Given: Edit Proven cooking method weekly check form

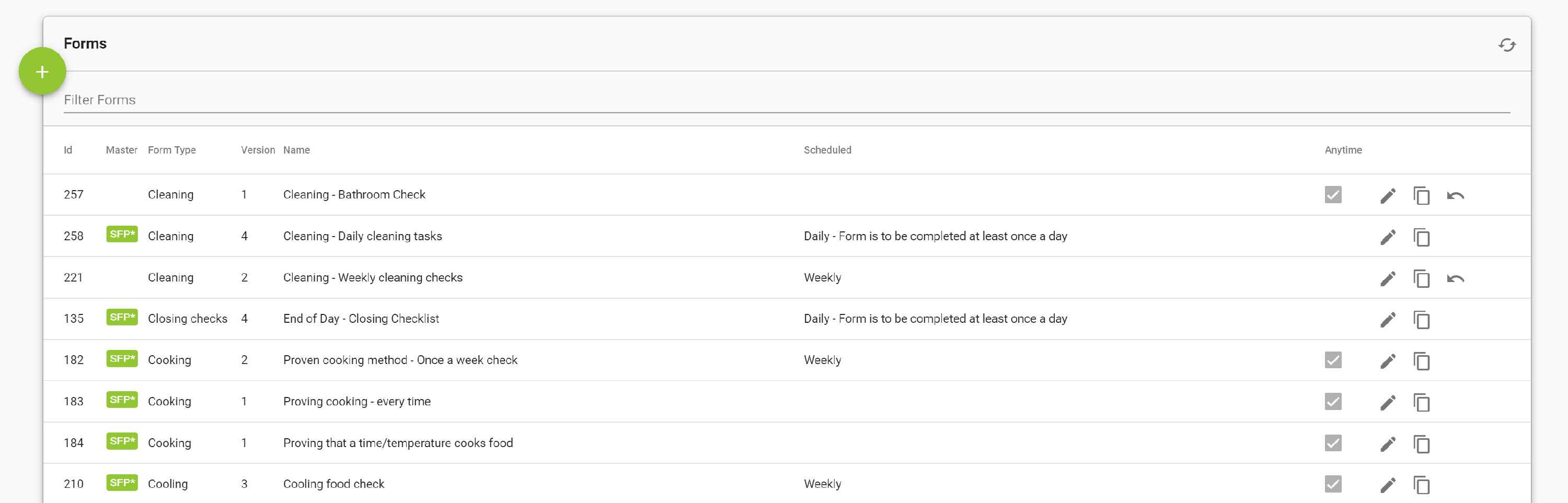Looking at the screenshot, I should (1387, 361).
